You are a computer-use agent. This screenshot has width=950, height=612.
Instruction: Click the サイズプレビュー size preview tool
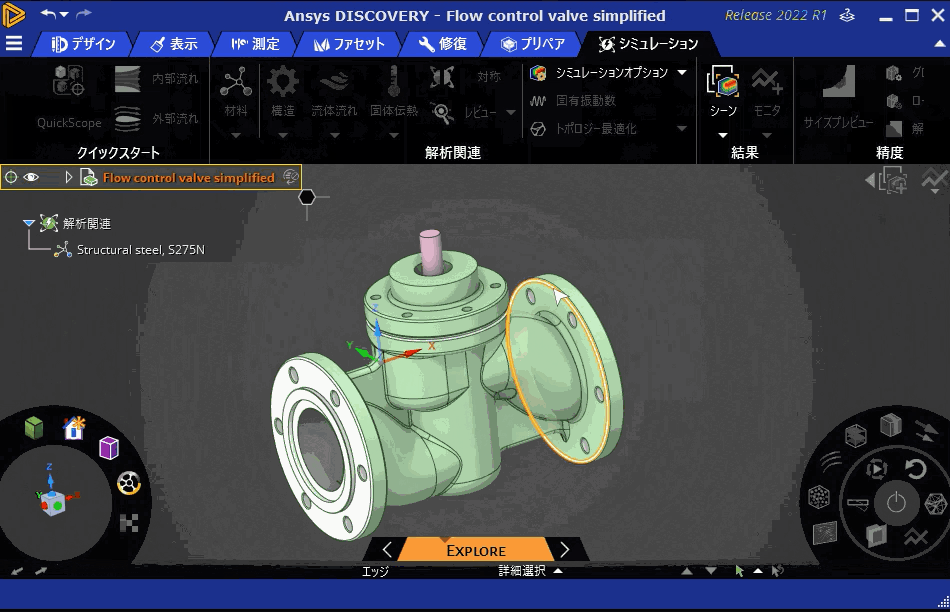pyautogui.click(x=839, y=97)
